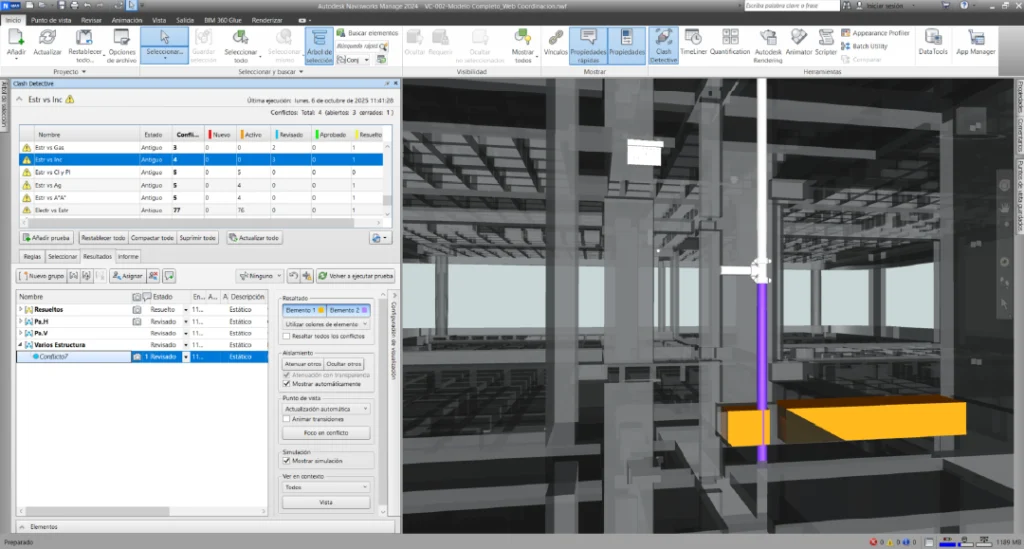This screenshot has height=549, width=1024.
Task: Click the print icon in quick access toolbar
Action: pos(74,5)
